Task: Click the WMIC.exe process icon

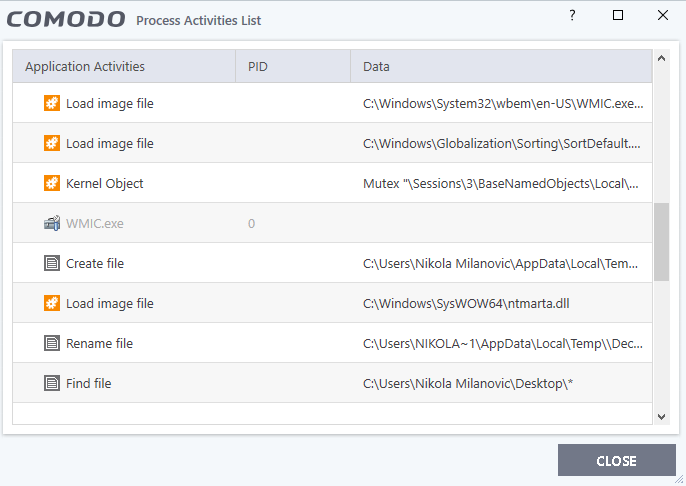Action: point(52,223)
